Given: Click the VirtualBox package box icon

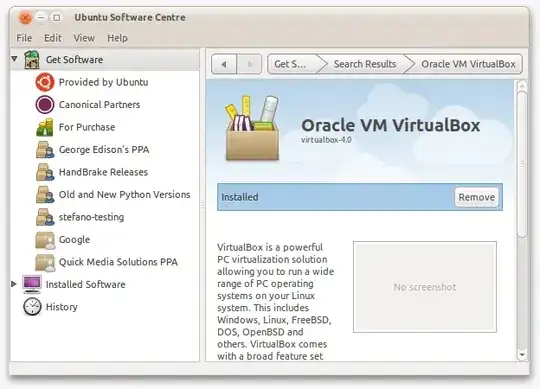Looking at the screenshot, I should pos(252,128).
